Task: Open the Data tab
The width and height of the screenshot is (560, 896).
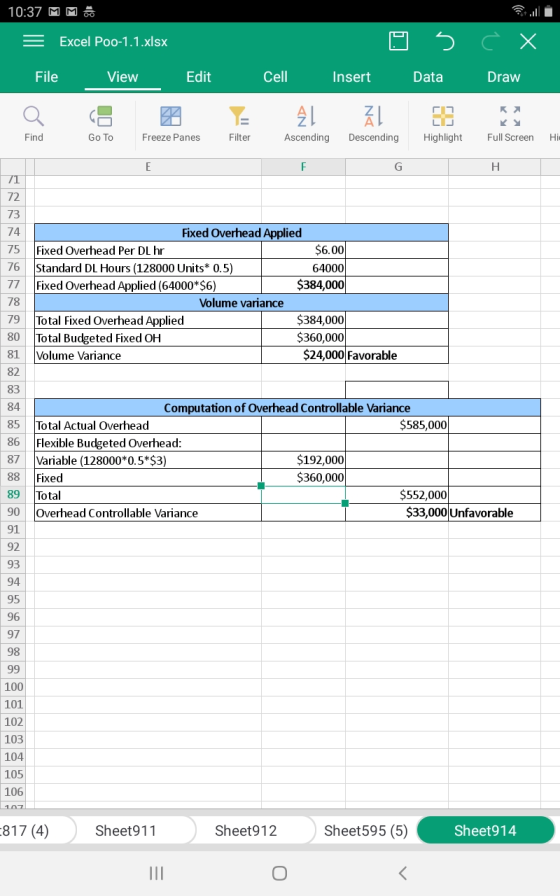Action: pos(428,77)
